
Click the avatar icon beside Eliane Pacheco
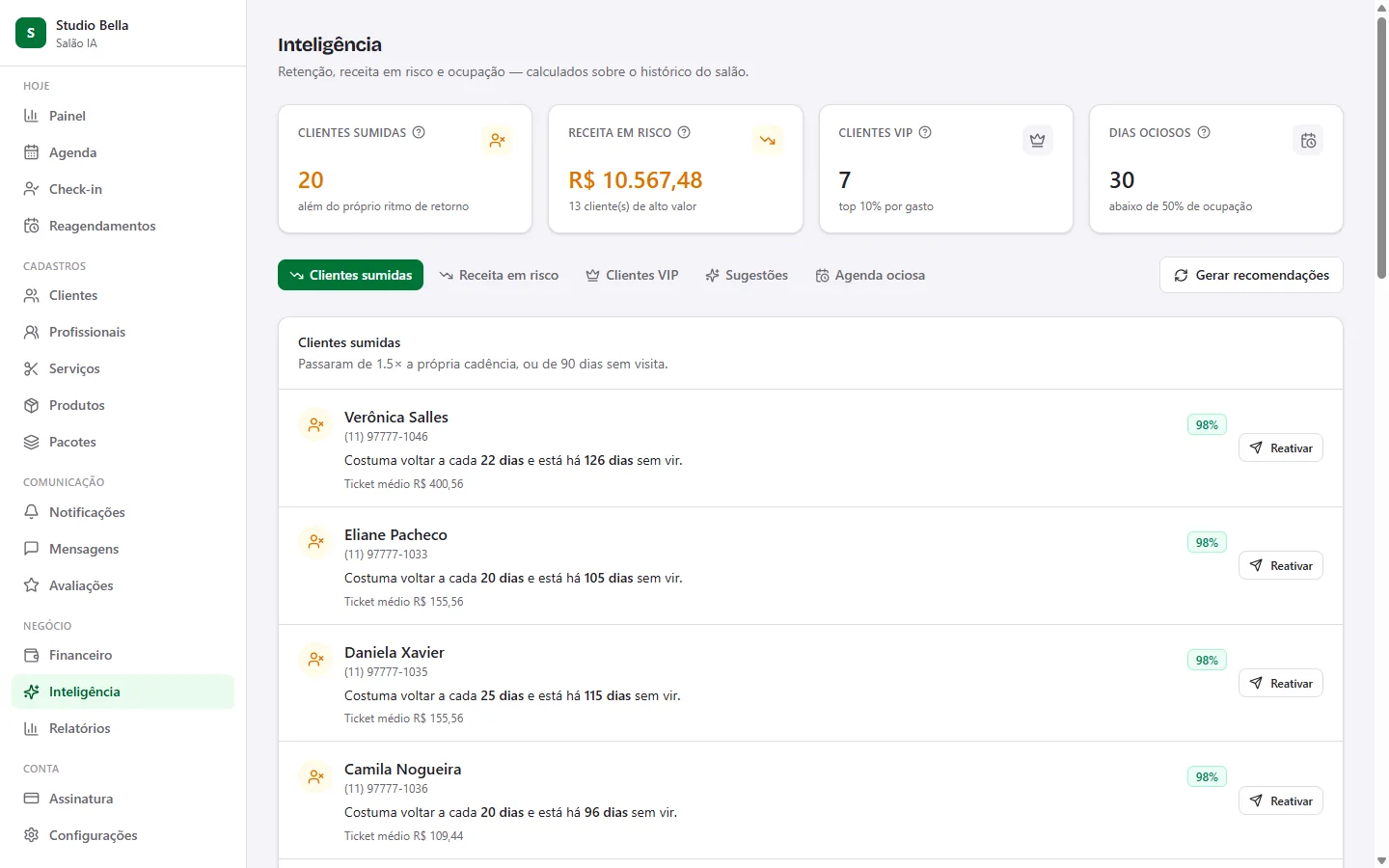[x=315, y=542]
